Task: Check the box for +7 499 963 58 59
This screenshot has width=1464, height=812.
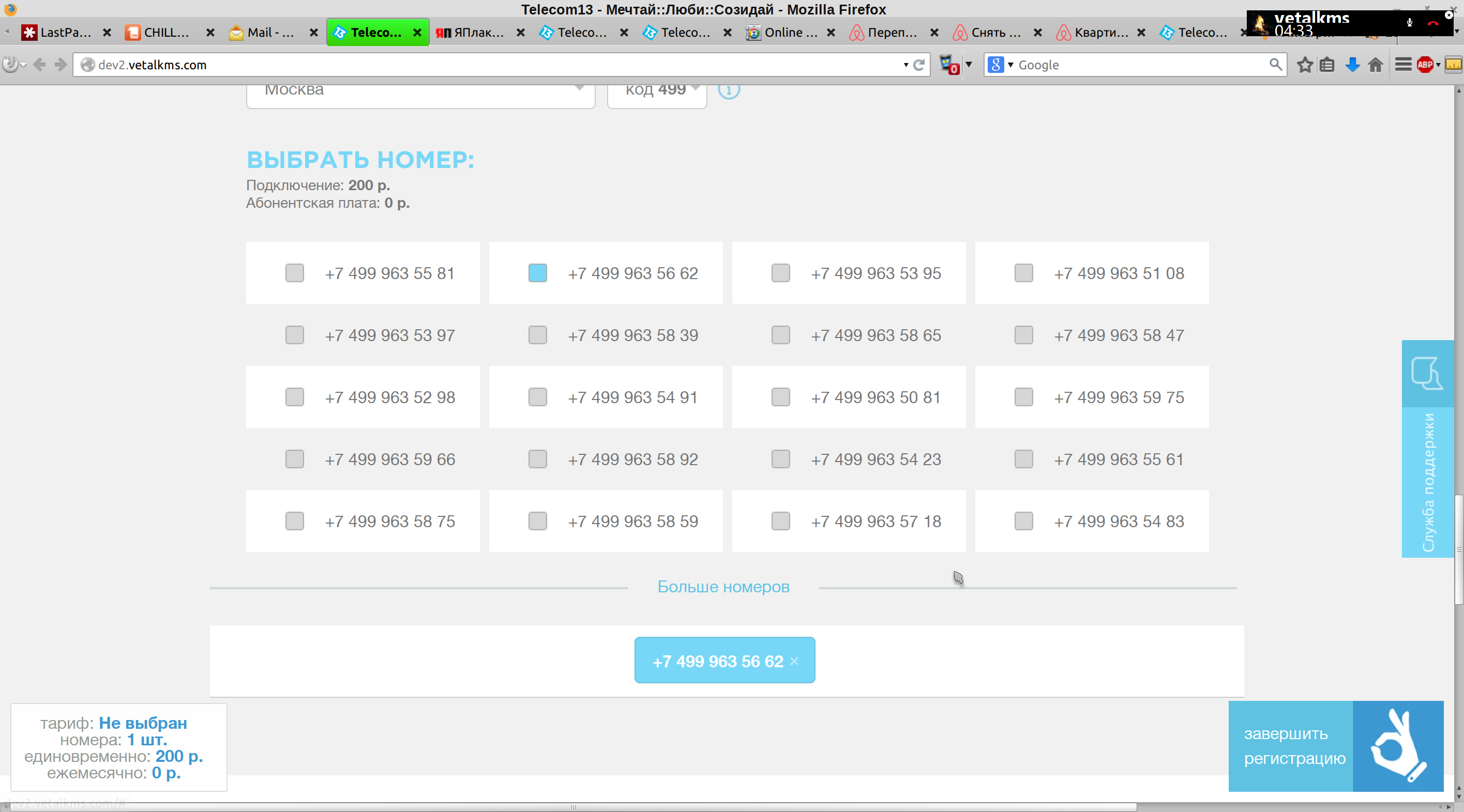Action: tap(538, 521)
